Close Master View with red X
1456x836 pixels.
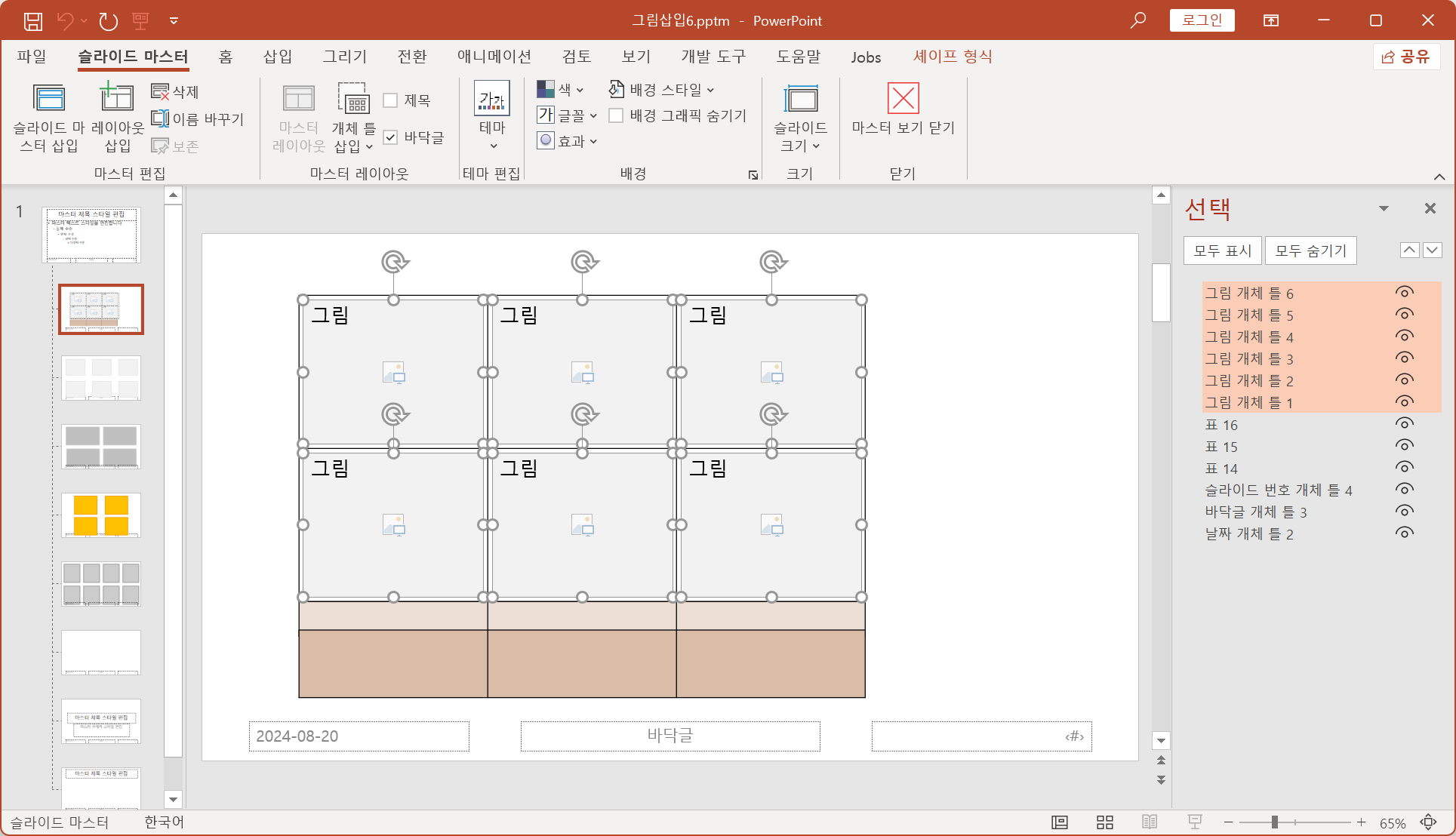tap(903, 99)
